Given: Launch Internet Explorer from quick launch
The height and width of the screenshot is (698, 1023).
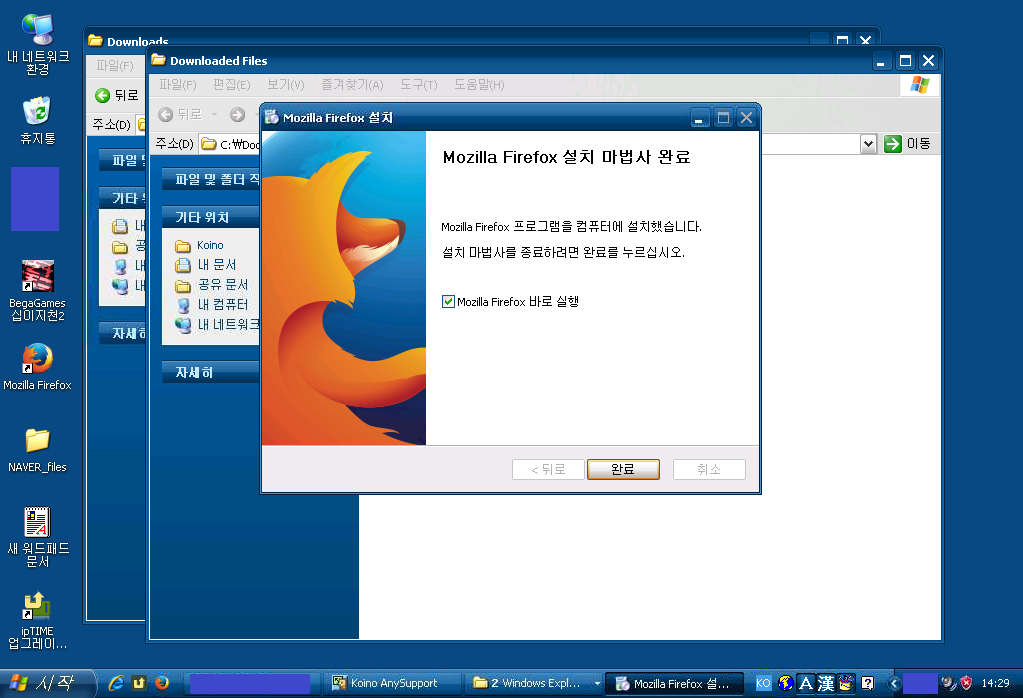Looking at the screenshot, I should pos(116,683).
